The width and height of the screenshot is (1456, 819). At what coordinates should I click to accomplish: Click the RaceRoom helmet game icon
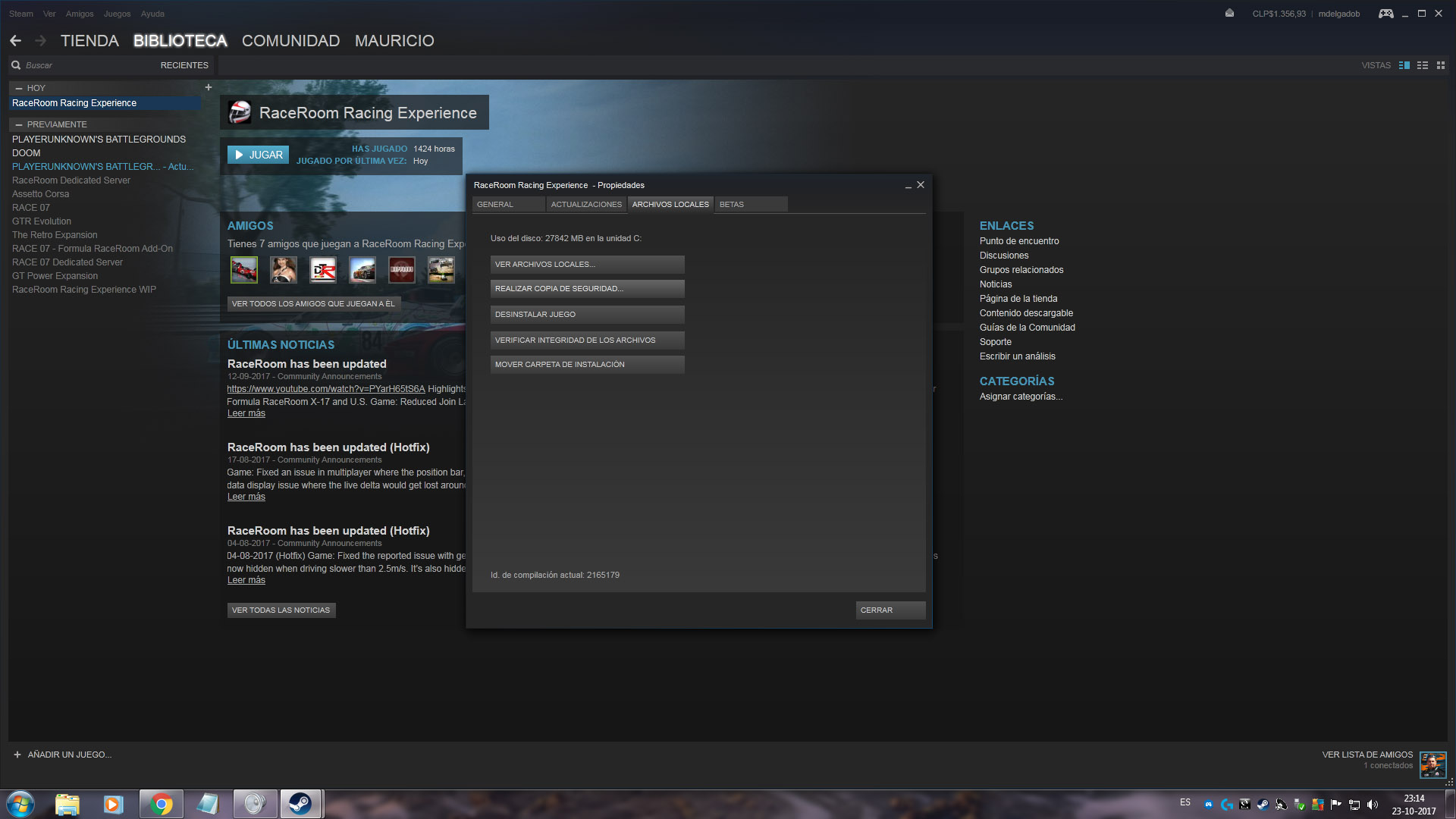point(240,112)
